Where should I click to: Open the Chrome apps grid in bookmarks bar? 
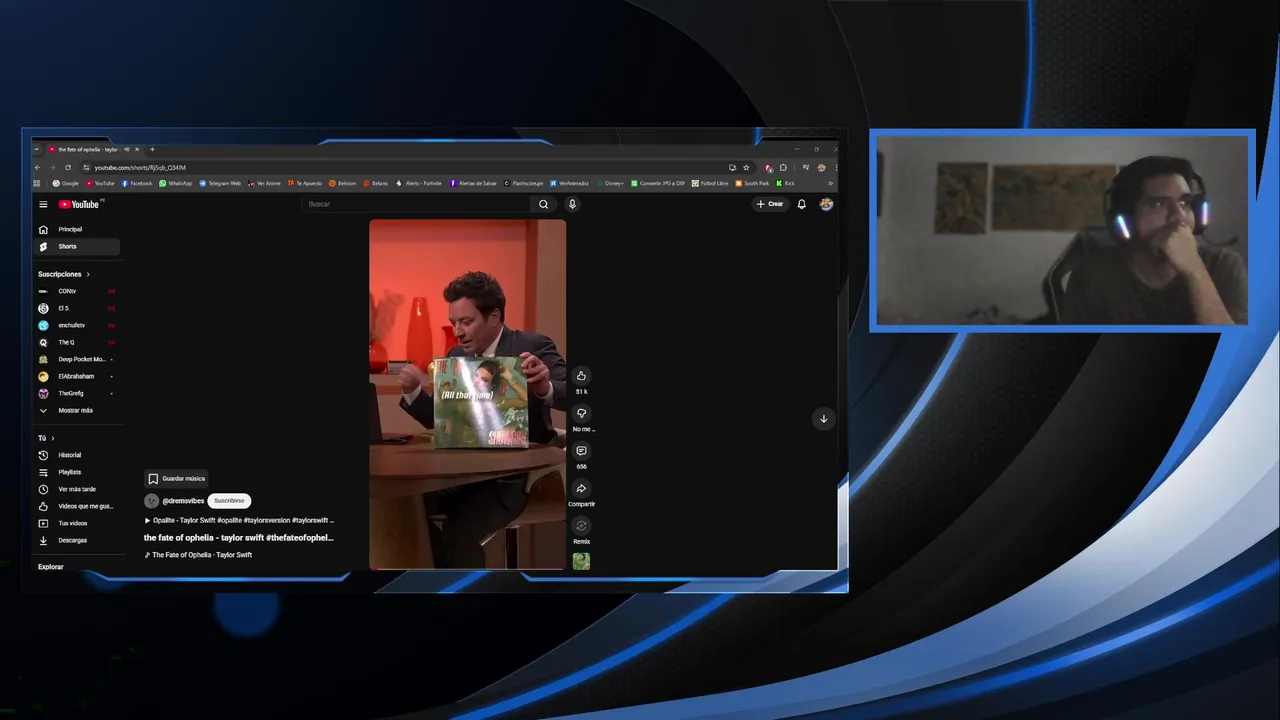click(36, 183)
